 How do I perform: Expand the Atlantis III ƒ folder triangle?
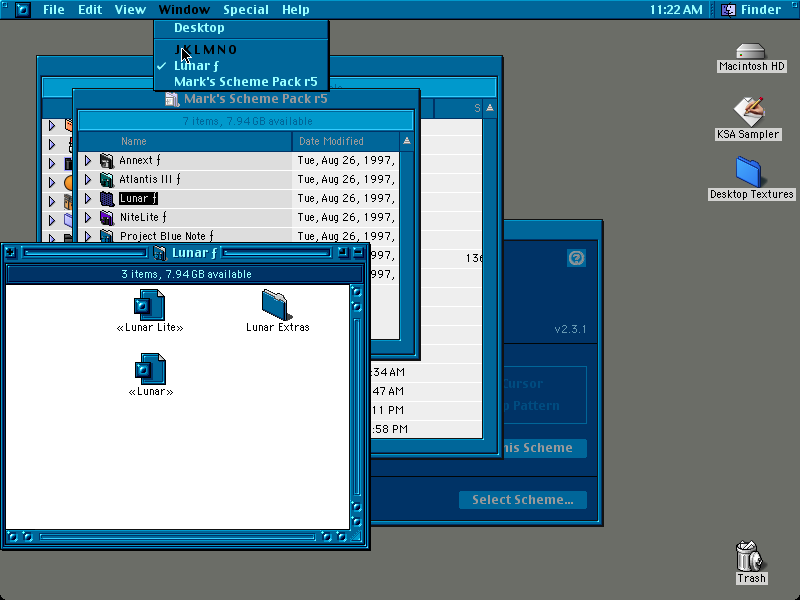coord(88,180)
